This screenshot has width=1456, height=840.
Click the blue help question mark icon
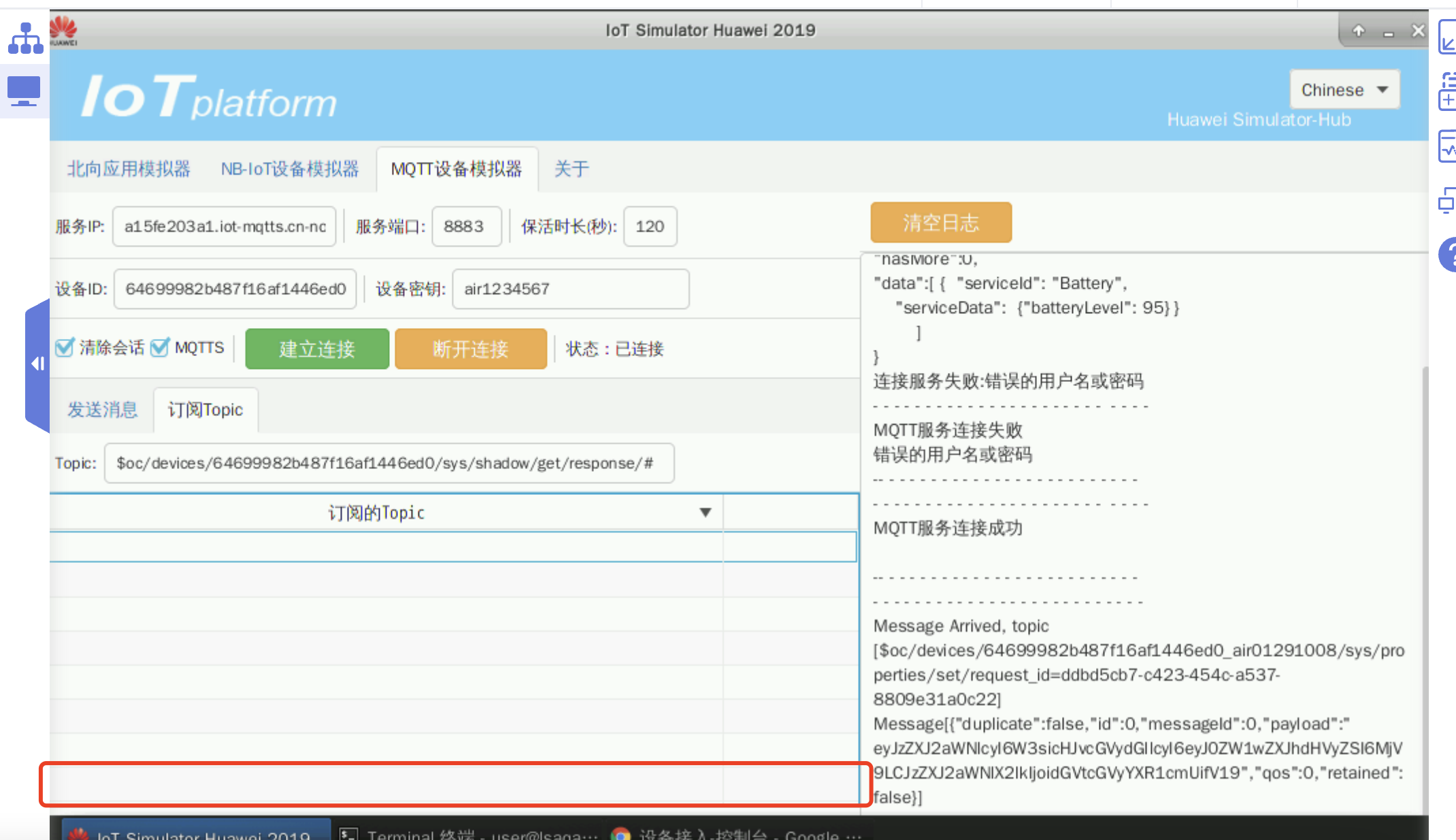point(1449,255)
